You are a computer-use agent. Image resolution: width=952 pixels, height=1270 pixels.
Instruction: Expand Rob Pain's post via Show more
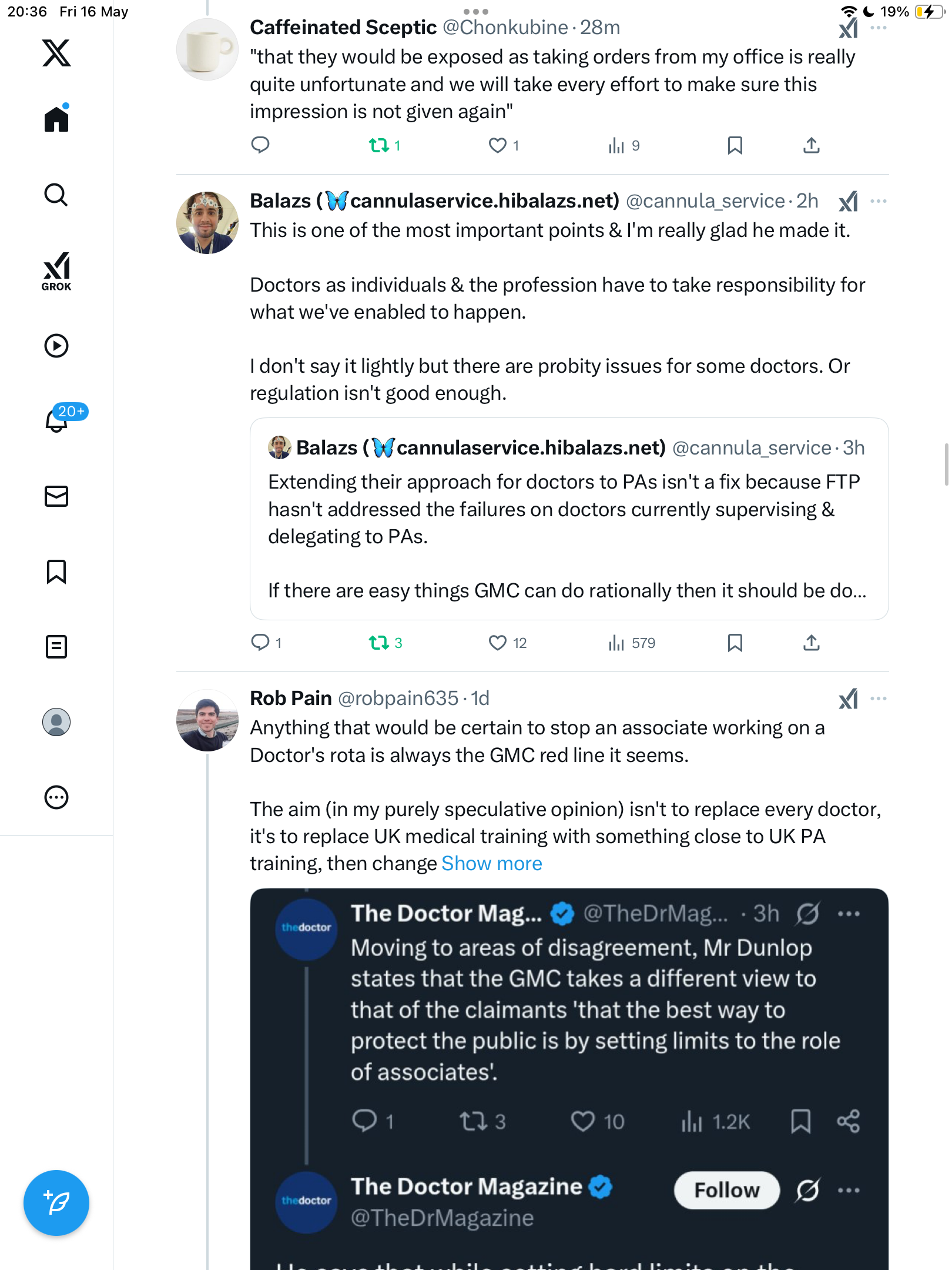(491, 863)
